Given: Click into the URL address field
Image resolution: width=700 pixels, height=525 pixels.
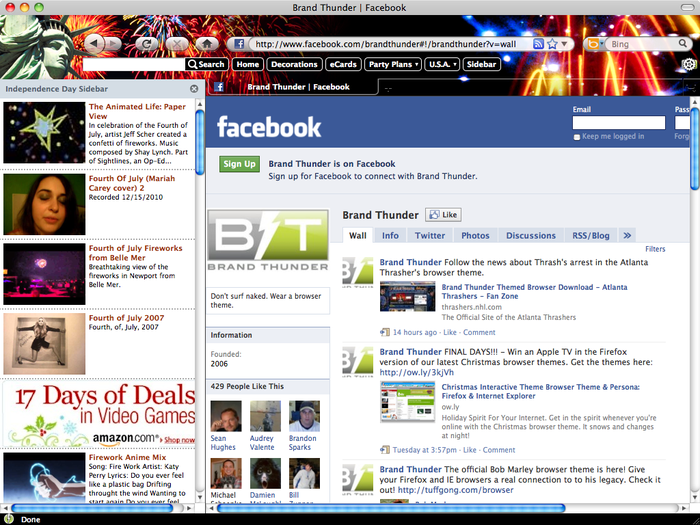Looking at the screenshot, I should click(388, 44).
